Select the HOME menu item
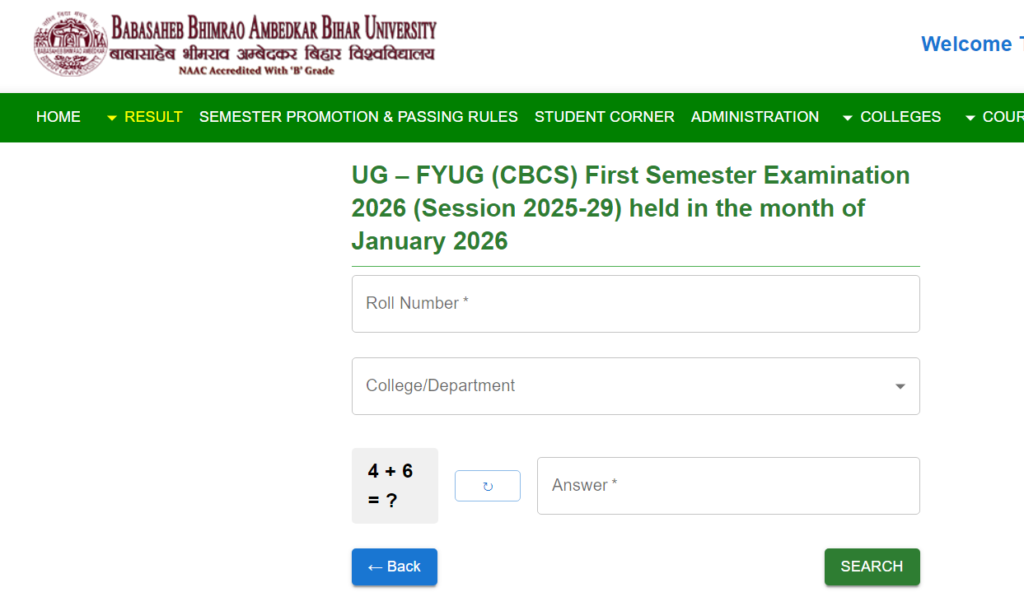The width and height of the screenshot is (1024, 597). pos(58,117)
